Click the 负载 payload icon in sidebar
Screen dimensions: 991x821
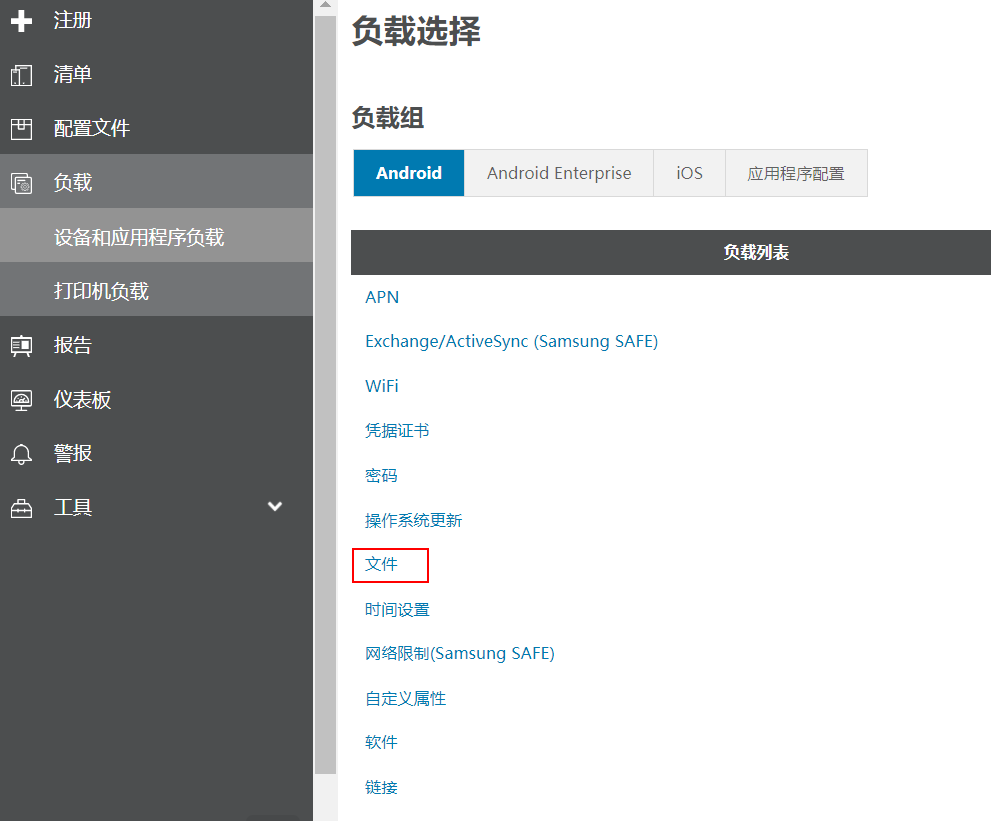tap(21, 183)
